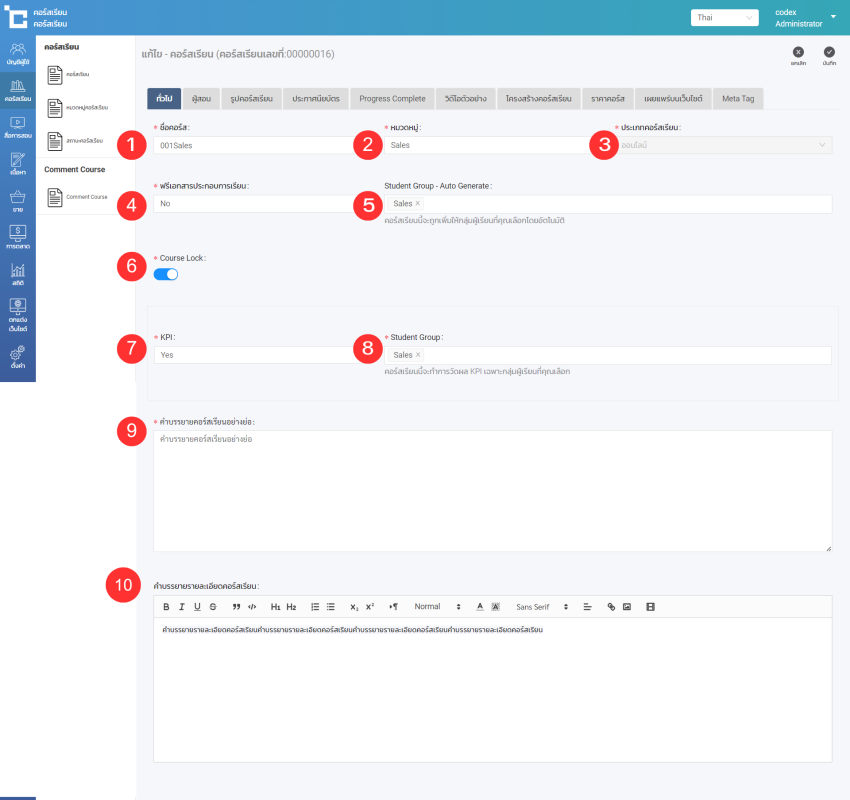The image size is (850, 800).
Task: Insert link using editor link icon
Action: coord(611,607)
